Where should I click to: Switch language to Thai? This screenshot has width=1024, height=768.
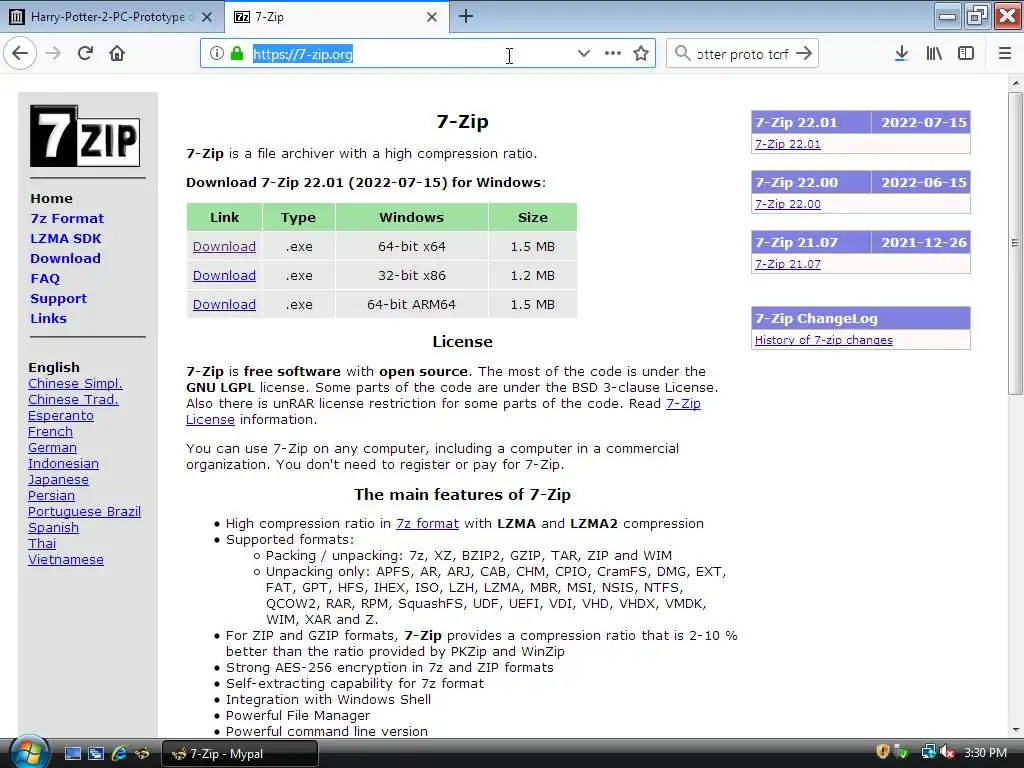coord(42,544)
